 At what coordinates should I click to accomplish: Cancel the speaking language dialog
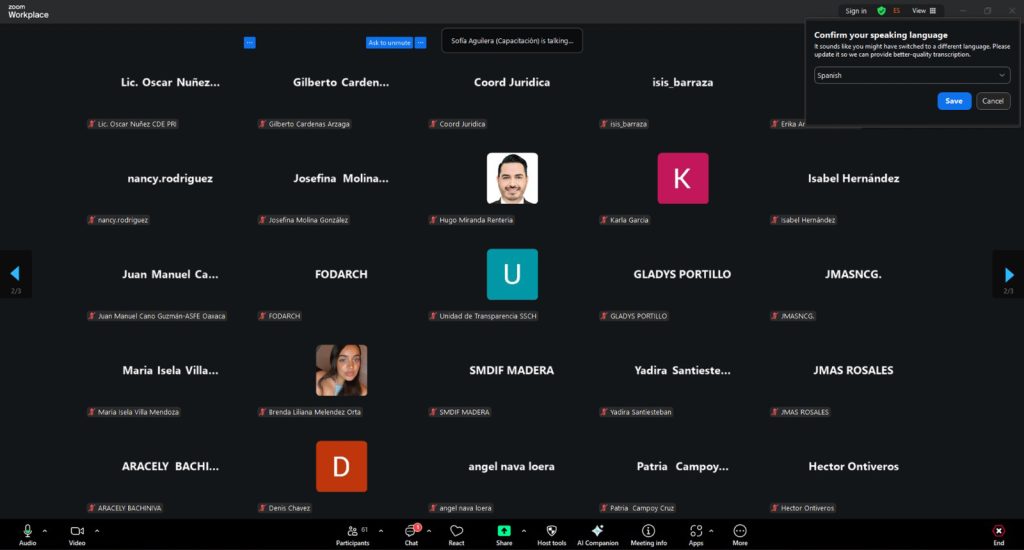pyautogui.click(x=992, y=101)
